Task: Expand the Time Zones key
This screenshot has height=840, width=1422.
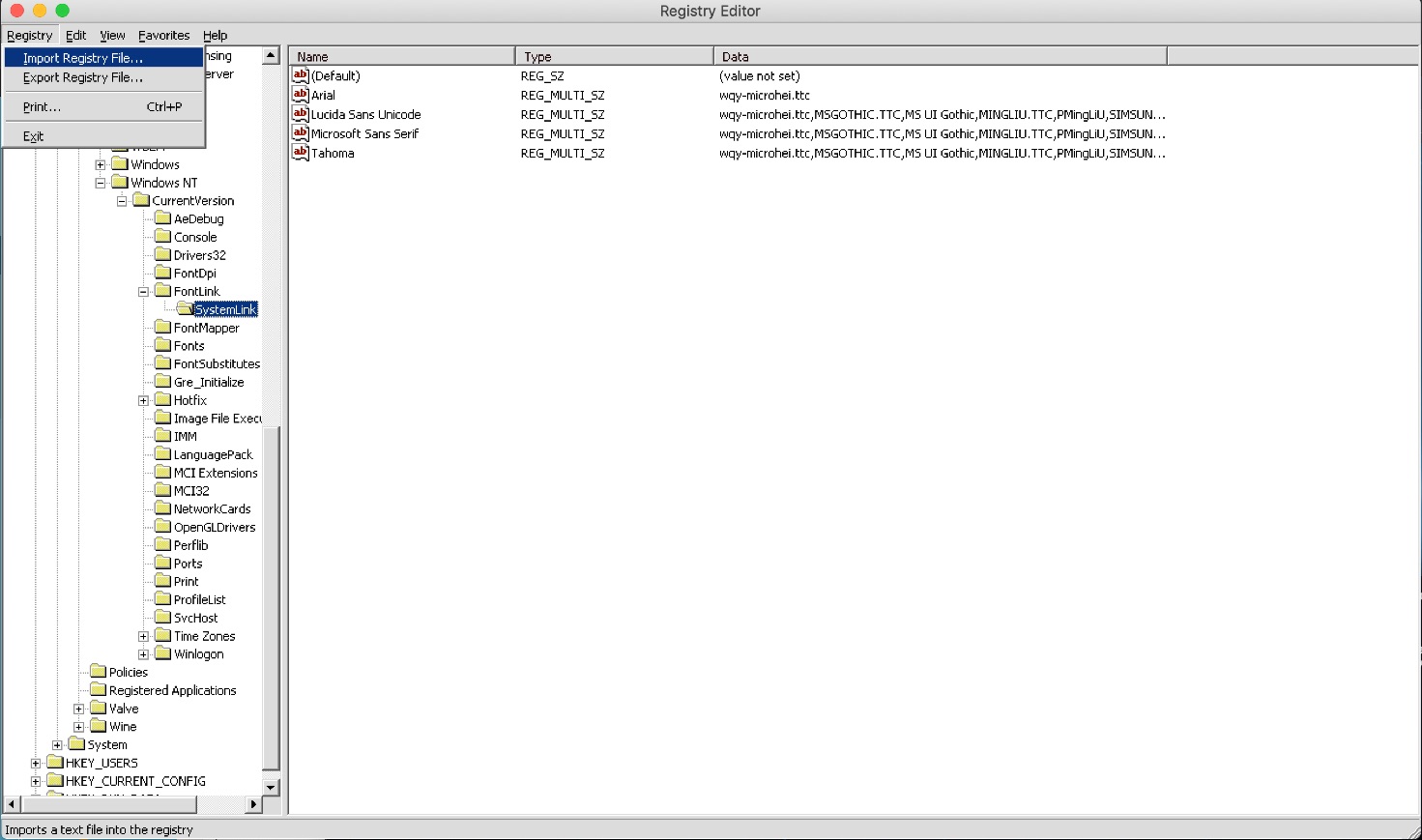Action: 143,636
